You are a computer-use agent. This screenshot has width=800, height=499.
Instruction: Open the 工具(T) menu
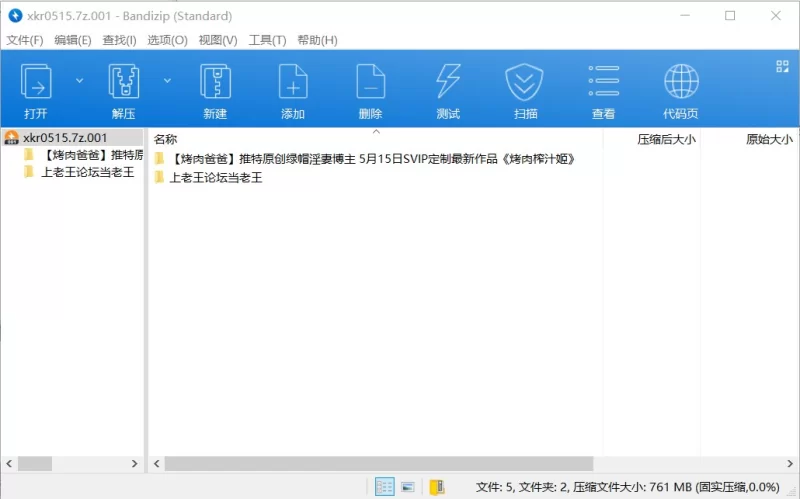click(267, 40)
